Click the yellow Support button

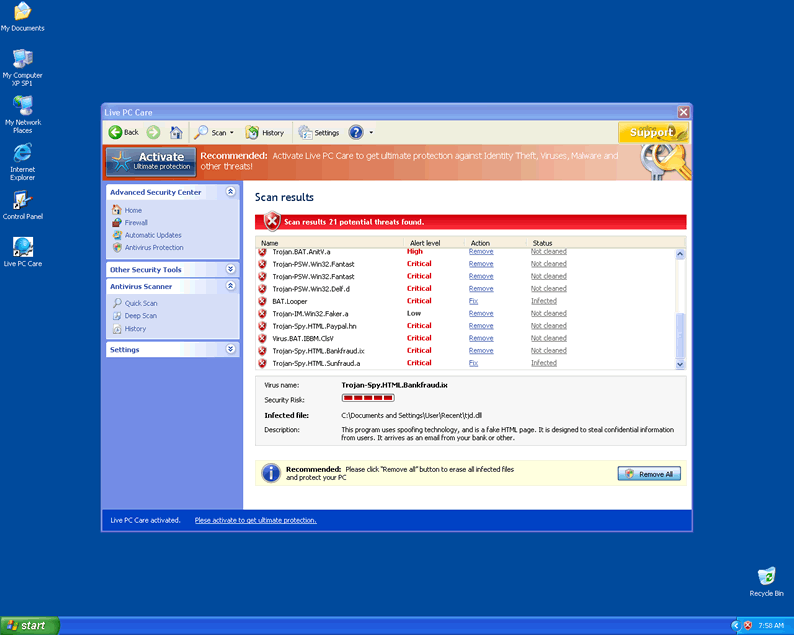tap(652, 132)
